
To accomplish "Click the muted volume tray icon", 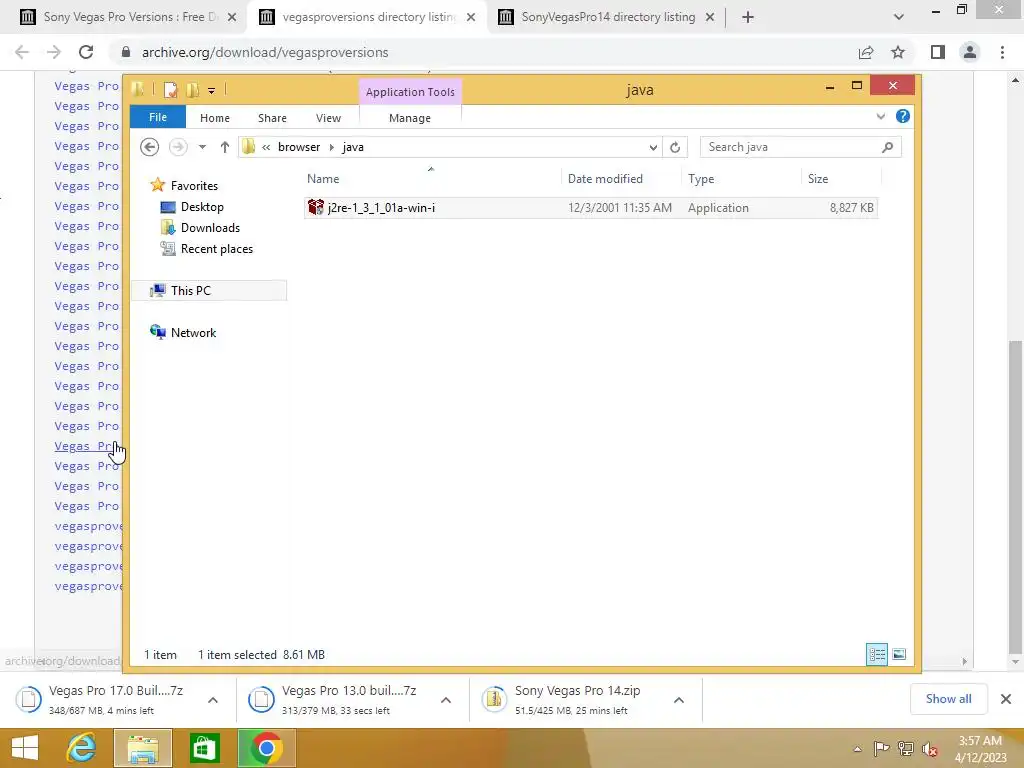I will coord(930,749).
